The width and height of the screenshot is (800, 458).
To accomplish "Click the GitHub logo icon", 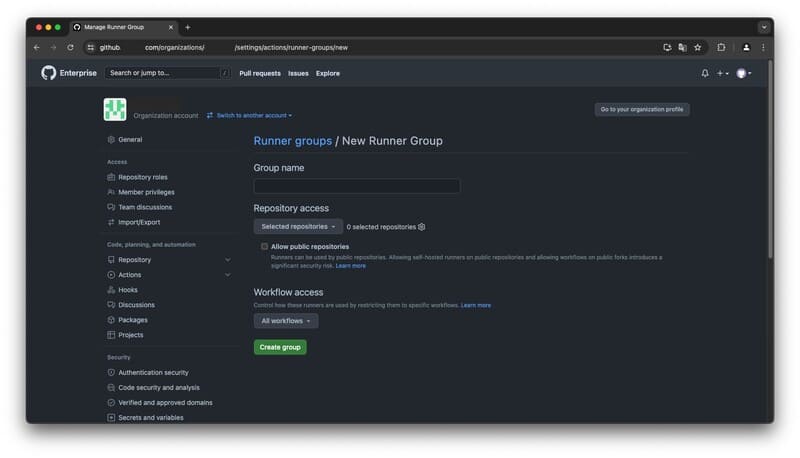I will (x=48, y=73).
